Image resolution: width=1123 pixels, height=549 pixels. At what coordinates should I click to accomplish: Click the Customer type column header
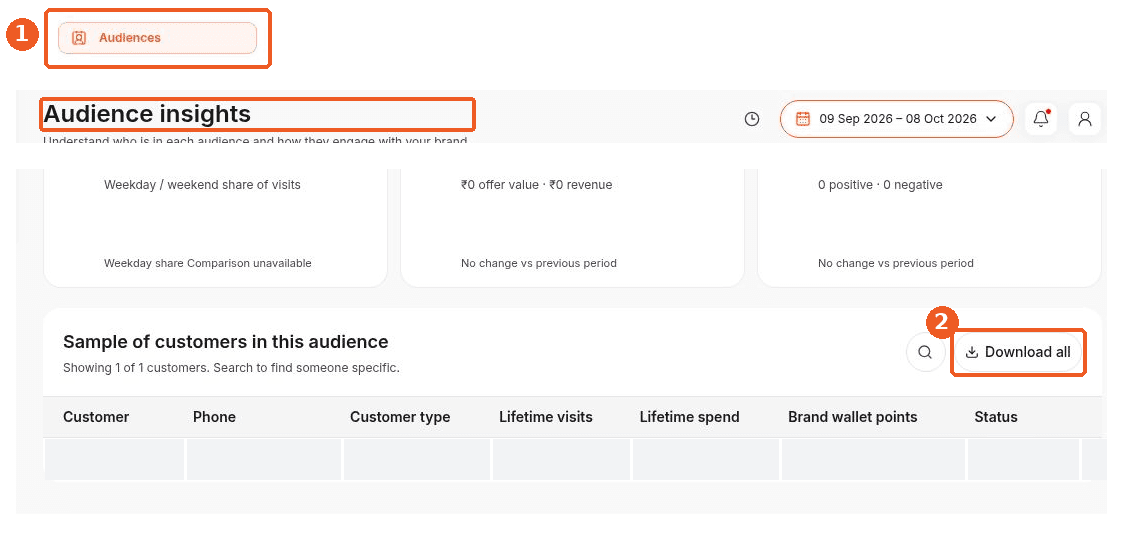pyautogui.click(x=400, y=417)
